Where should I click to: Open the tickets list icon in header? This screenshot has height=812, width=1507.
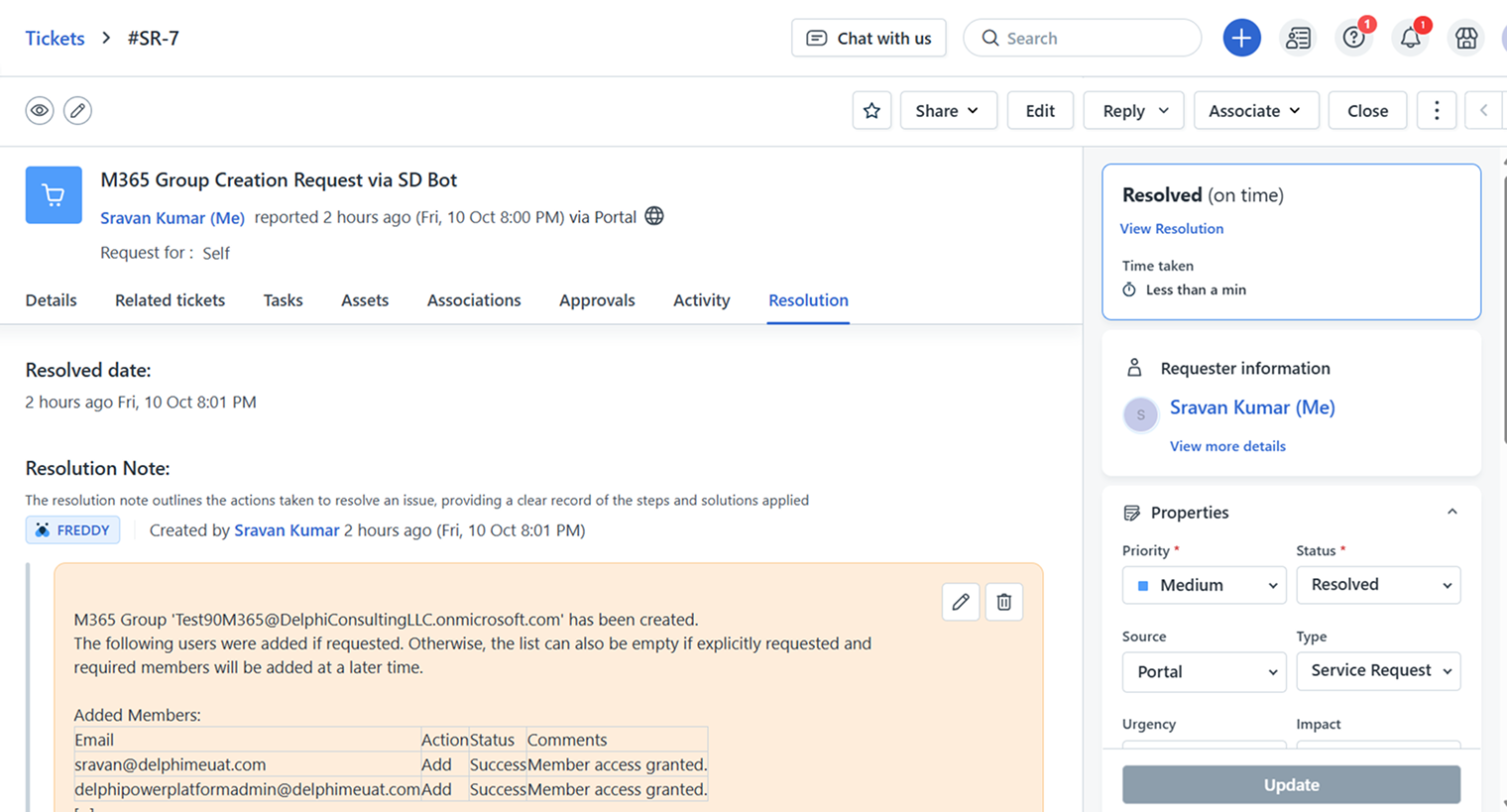[x=1298, y=38]
